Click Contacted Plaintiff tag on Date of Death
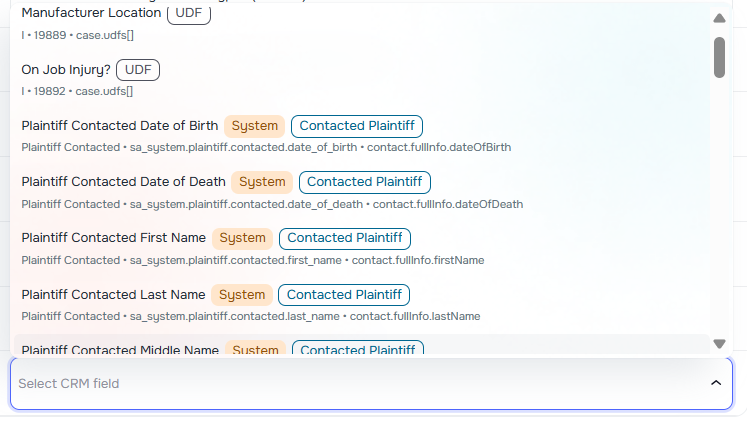The height and width of the screenshot is (431, 747). pos(365,182)
